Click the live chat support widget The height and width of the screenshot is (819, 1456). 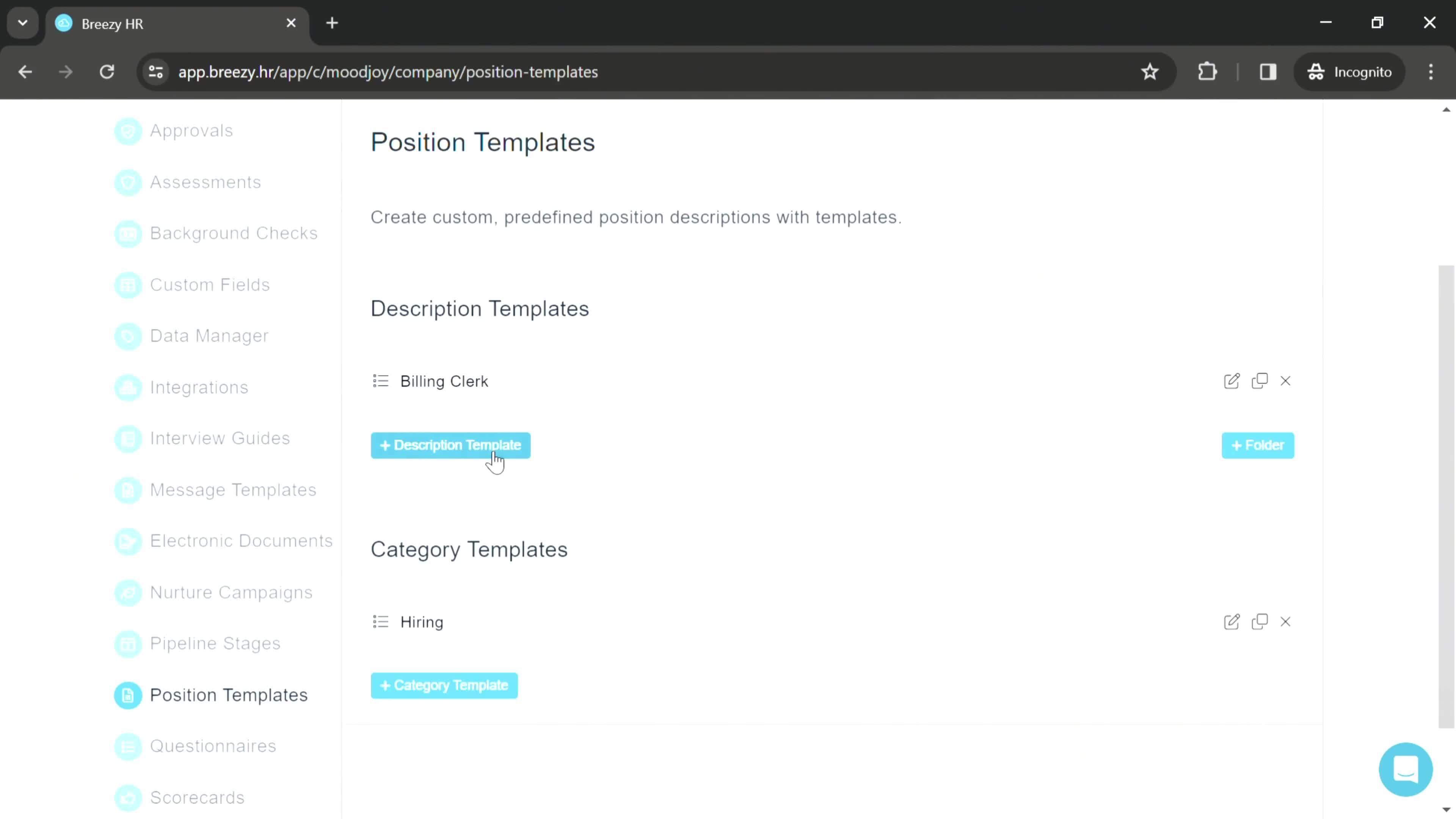1406,769
